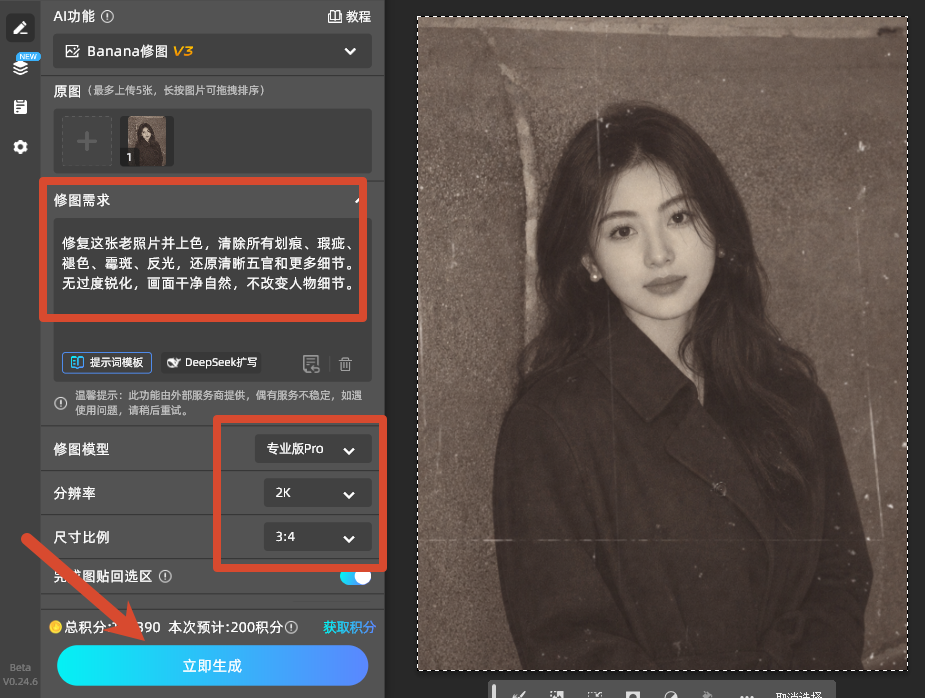The image size is (925, 698).
Task: Open settings via the gear icon
Action: point(21,147)
